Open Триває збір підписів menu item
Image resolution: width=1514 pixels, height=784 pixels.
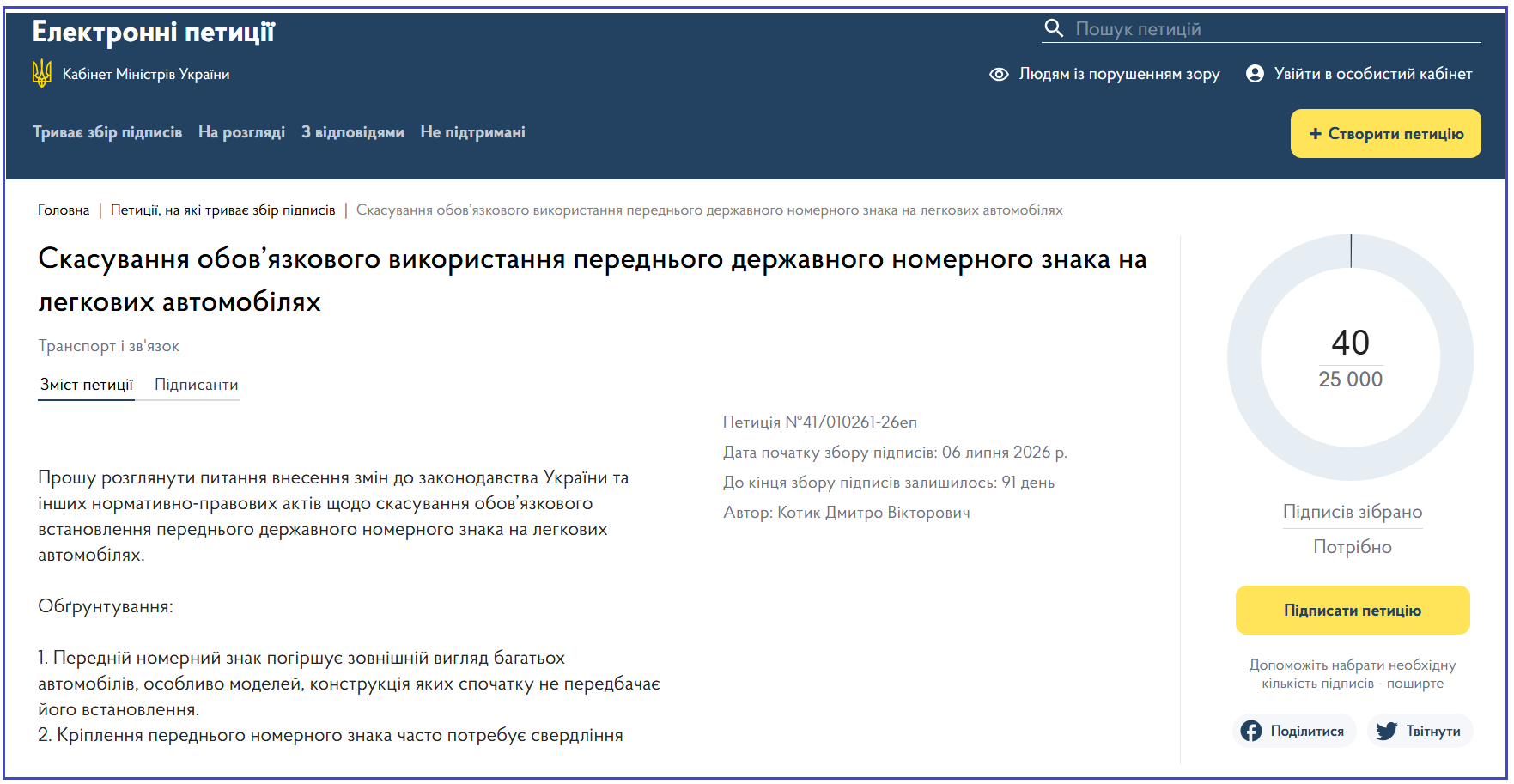[x=107, y=132]
